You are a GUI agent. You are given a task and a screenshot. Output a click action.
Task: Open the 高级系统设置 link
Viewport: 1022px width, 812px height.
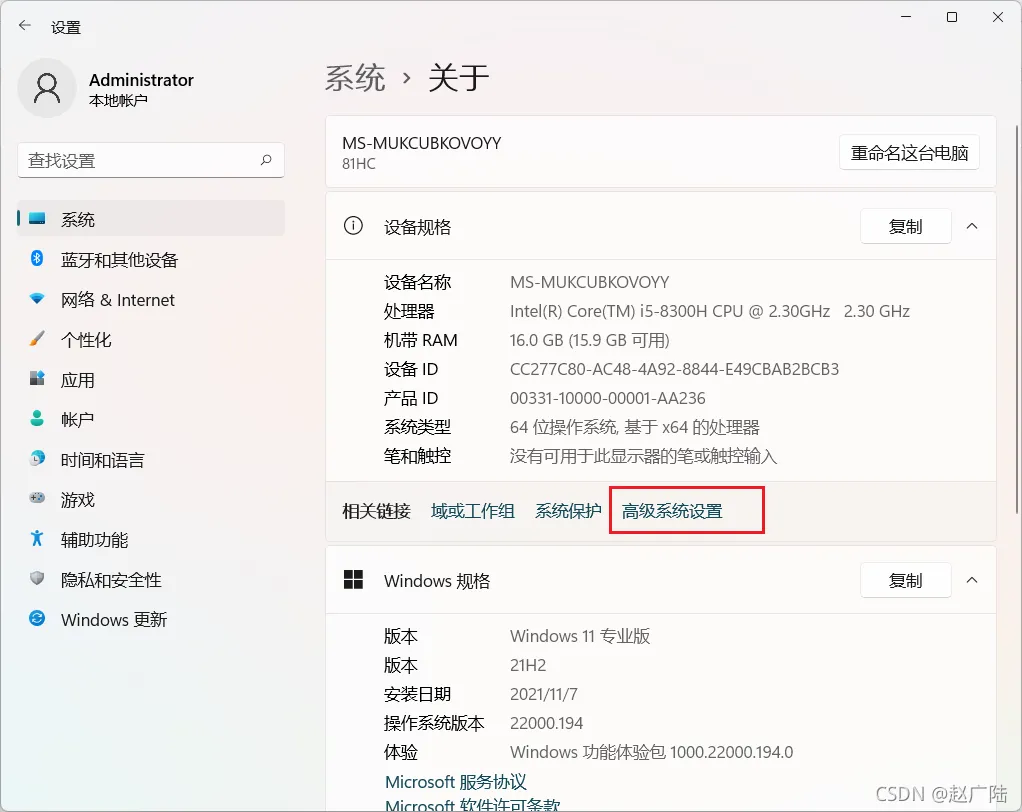click(672, 511)
